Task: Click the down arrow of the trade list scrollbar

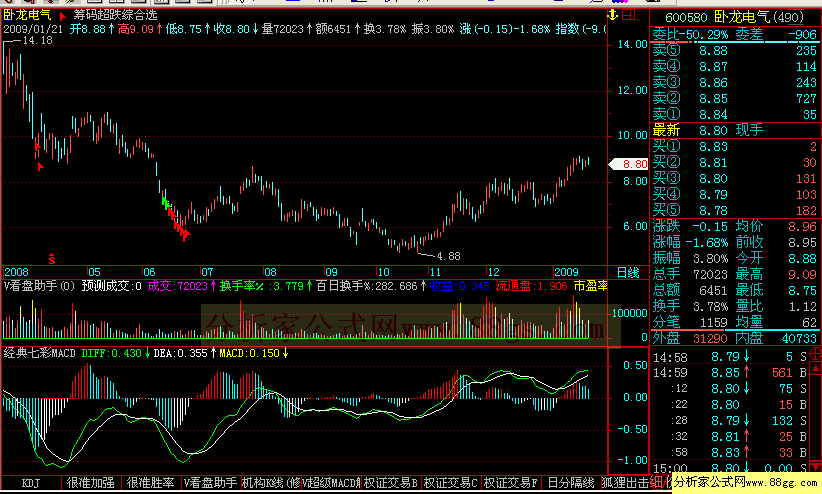Action: click(x=816, y=467)
